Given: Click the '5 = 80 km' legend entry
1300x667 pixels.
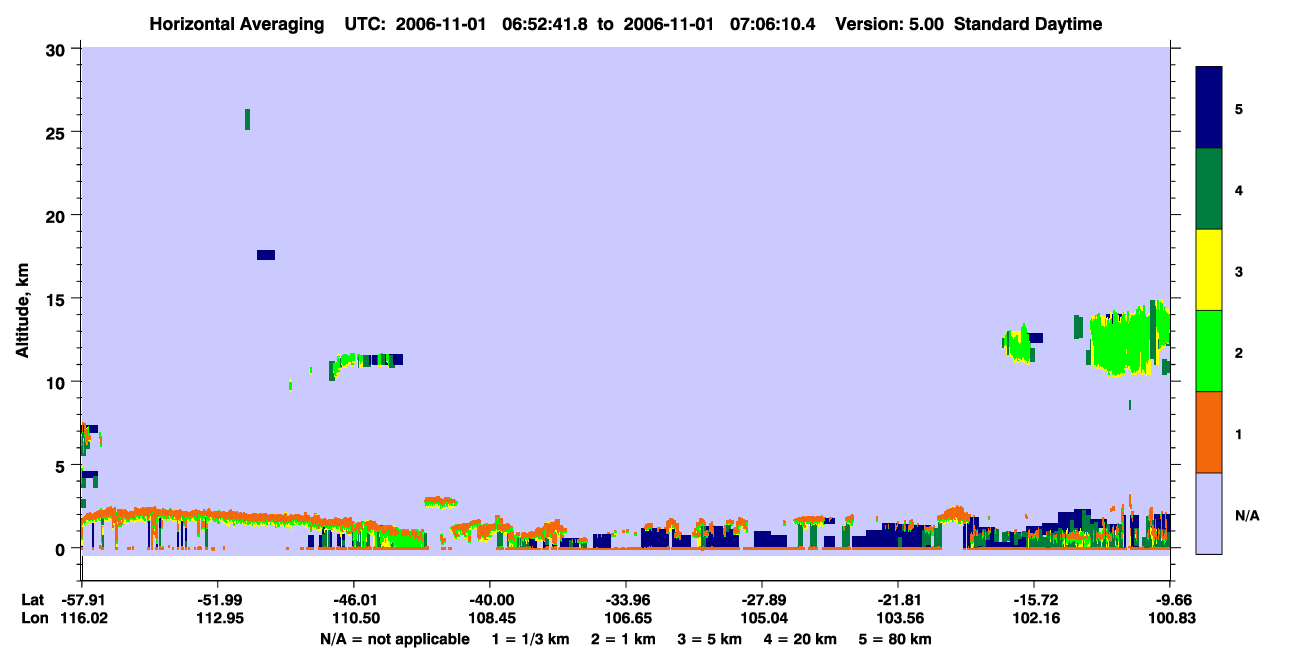Looking at the screenshot, I should (x=896, y=639).
